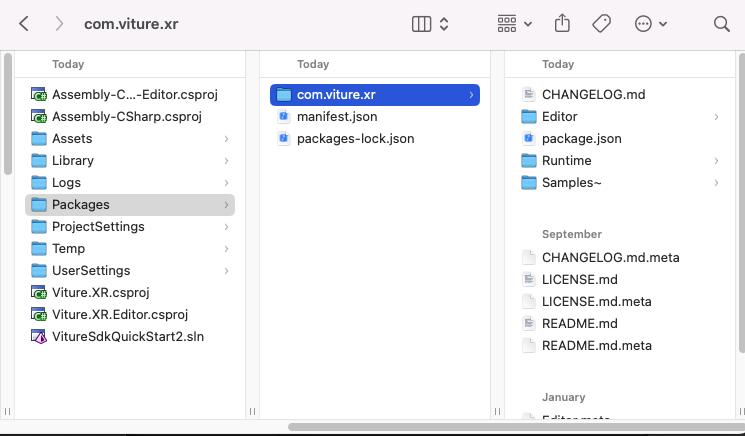Expand the ProjectSettings folder chevron
Viewport: 745px width, 436px height.
click(226, 227)
